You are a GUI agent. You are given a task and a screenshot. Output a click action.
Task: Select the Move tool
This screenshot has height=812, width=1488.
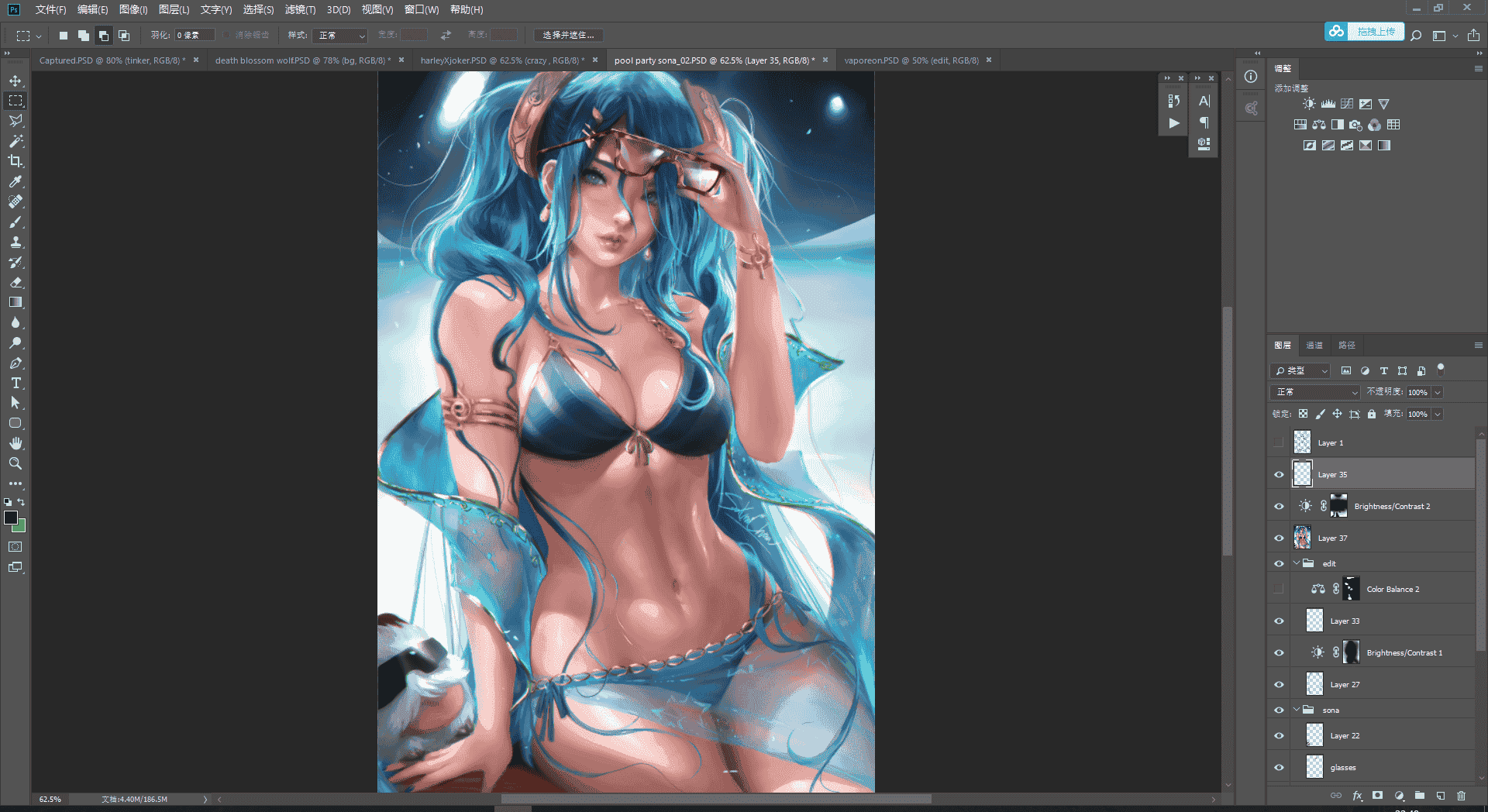pyautogui.click(x=15, y=81)
